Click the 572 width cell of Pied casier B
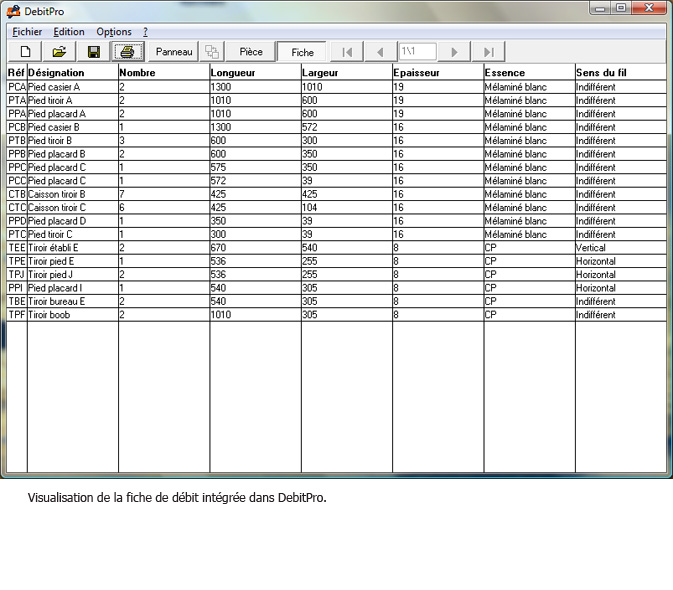 click(347, 127)
